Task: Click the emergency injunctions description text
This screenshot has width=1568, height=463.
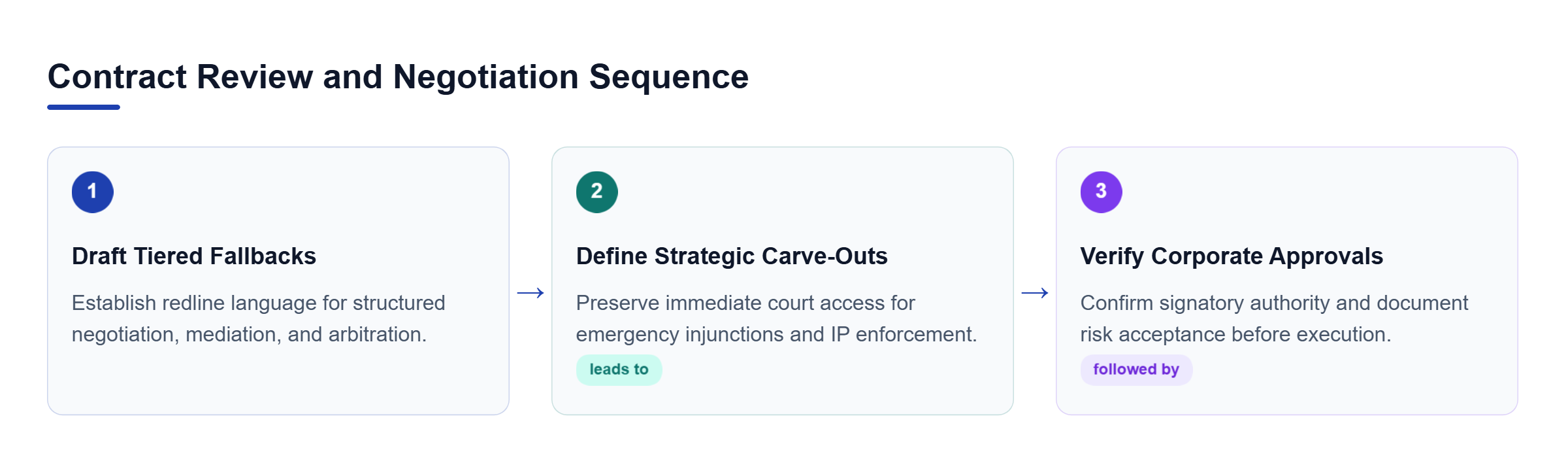Action: (776, 318)
